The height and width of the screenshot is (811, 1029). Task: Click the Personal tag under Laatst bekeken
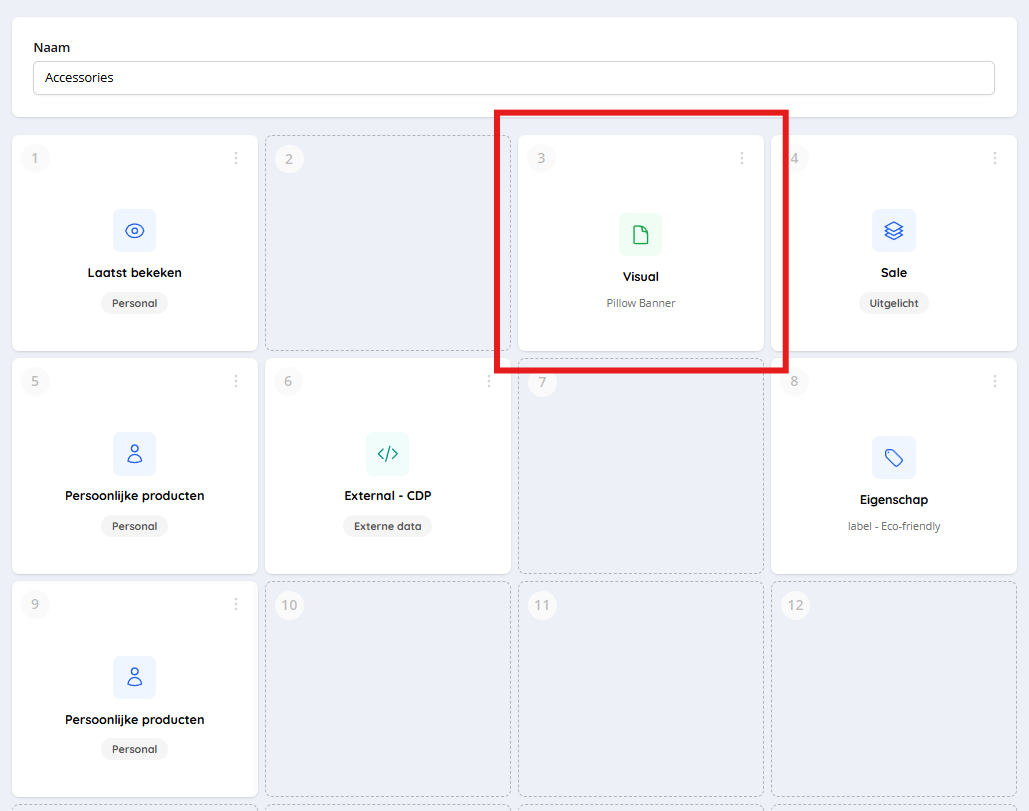(x=135, y=303)
